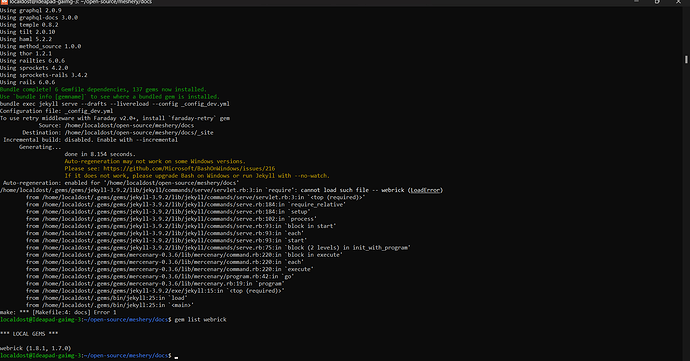Open the BashOnWindows issues 216 GitHub link
This screenshot has height=361, width=690.
(189, 169)
